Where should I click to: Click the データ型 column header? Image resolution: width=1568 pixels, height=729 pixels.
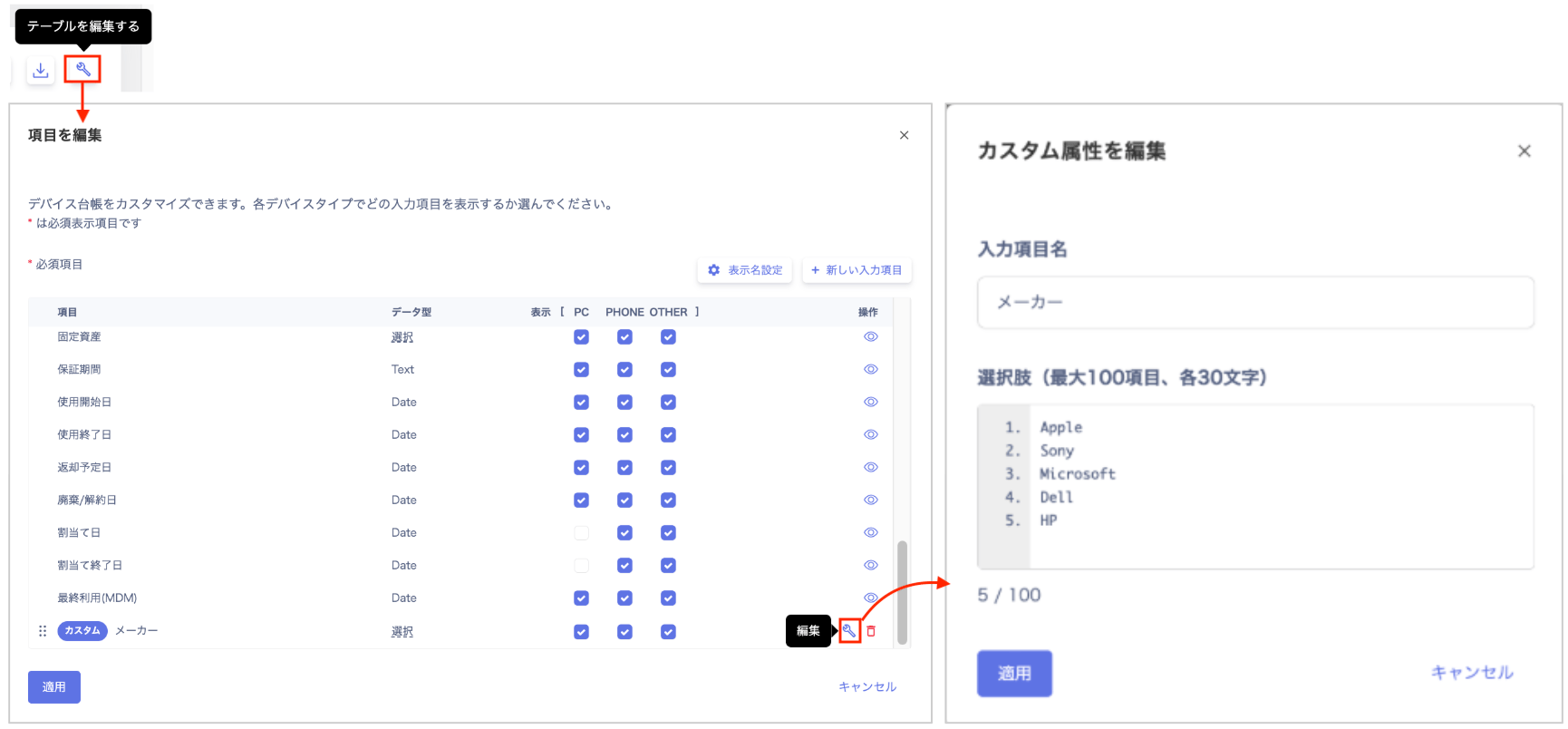pyautogui.click(x=411, y=312)
